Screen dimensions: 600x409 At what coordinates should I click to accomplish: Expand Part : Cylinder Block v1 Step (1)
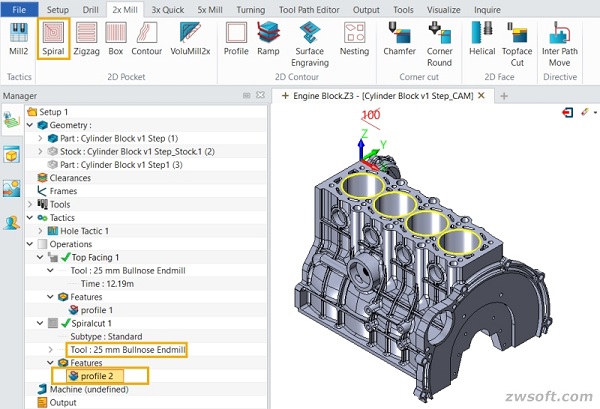pyautogui.click(x=41, y=138)
